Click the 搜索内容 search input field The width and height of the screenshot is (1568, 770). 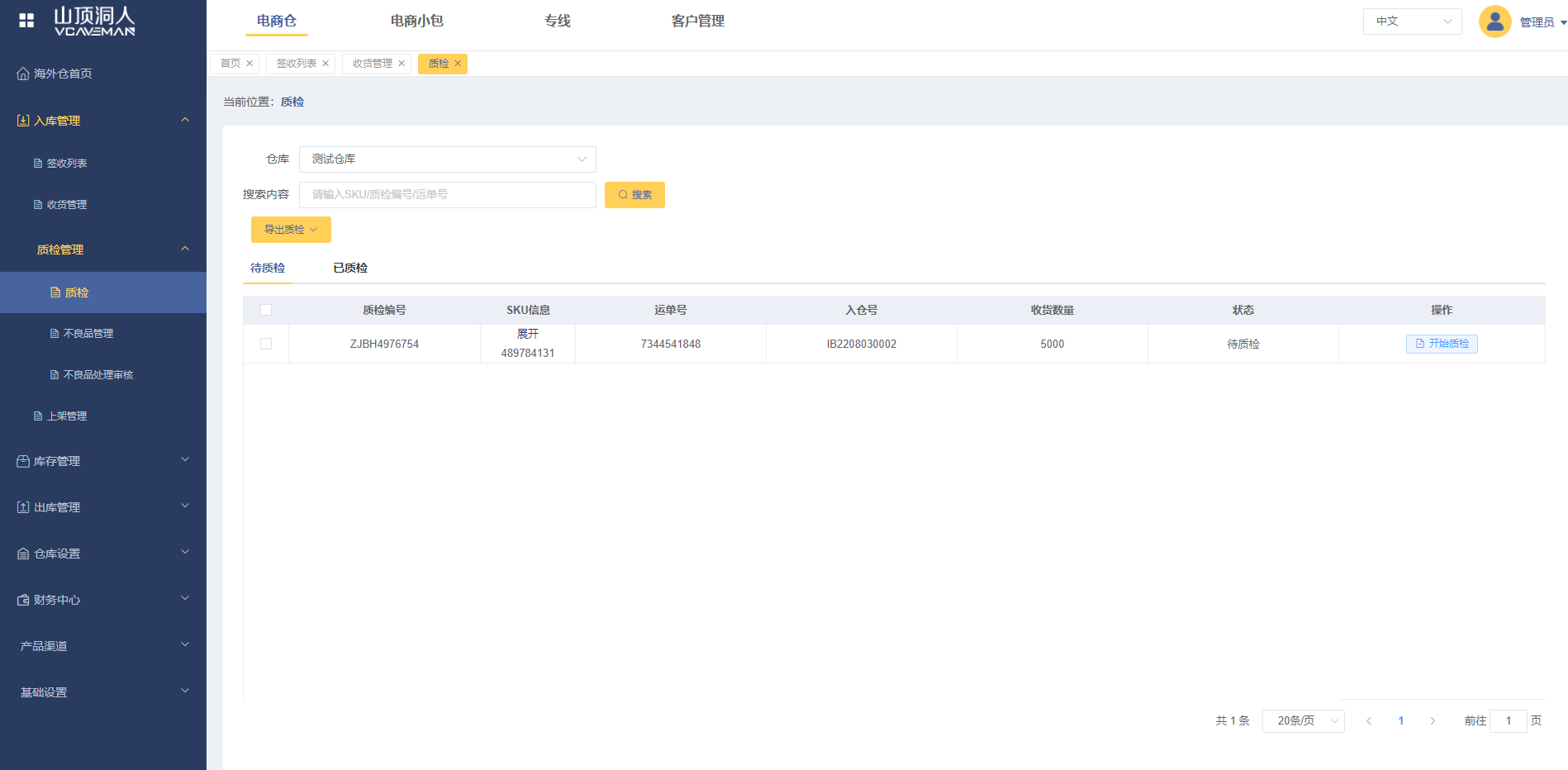coord(447,195)
